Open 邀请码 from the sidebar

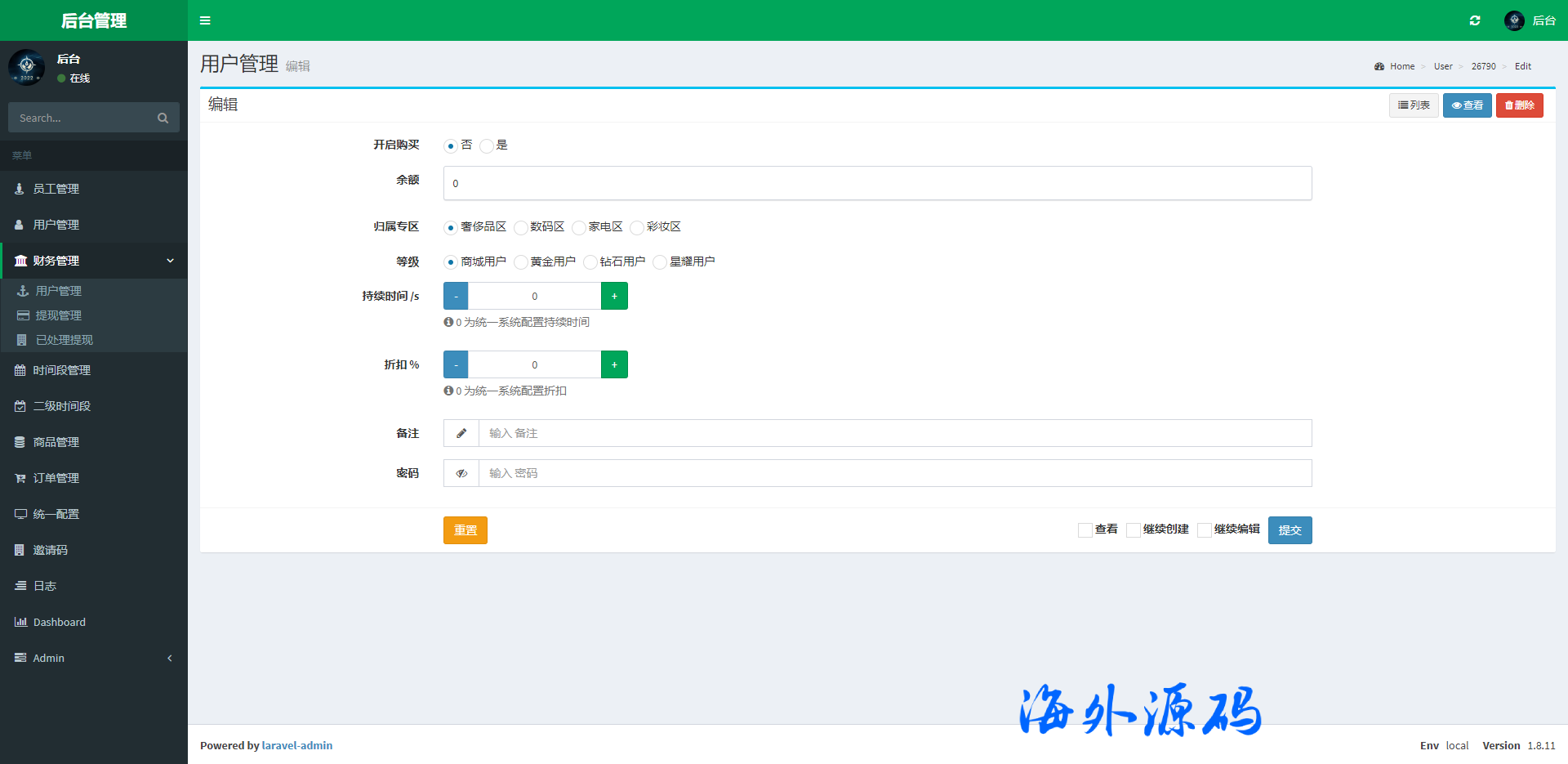(51, 550)
